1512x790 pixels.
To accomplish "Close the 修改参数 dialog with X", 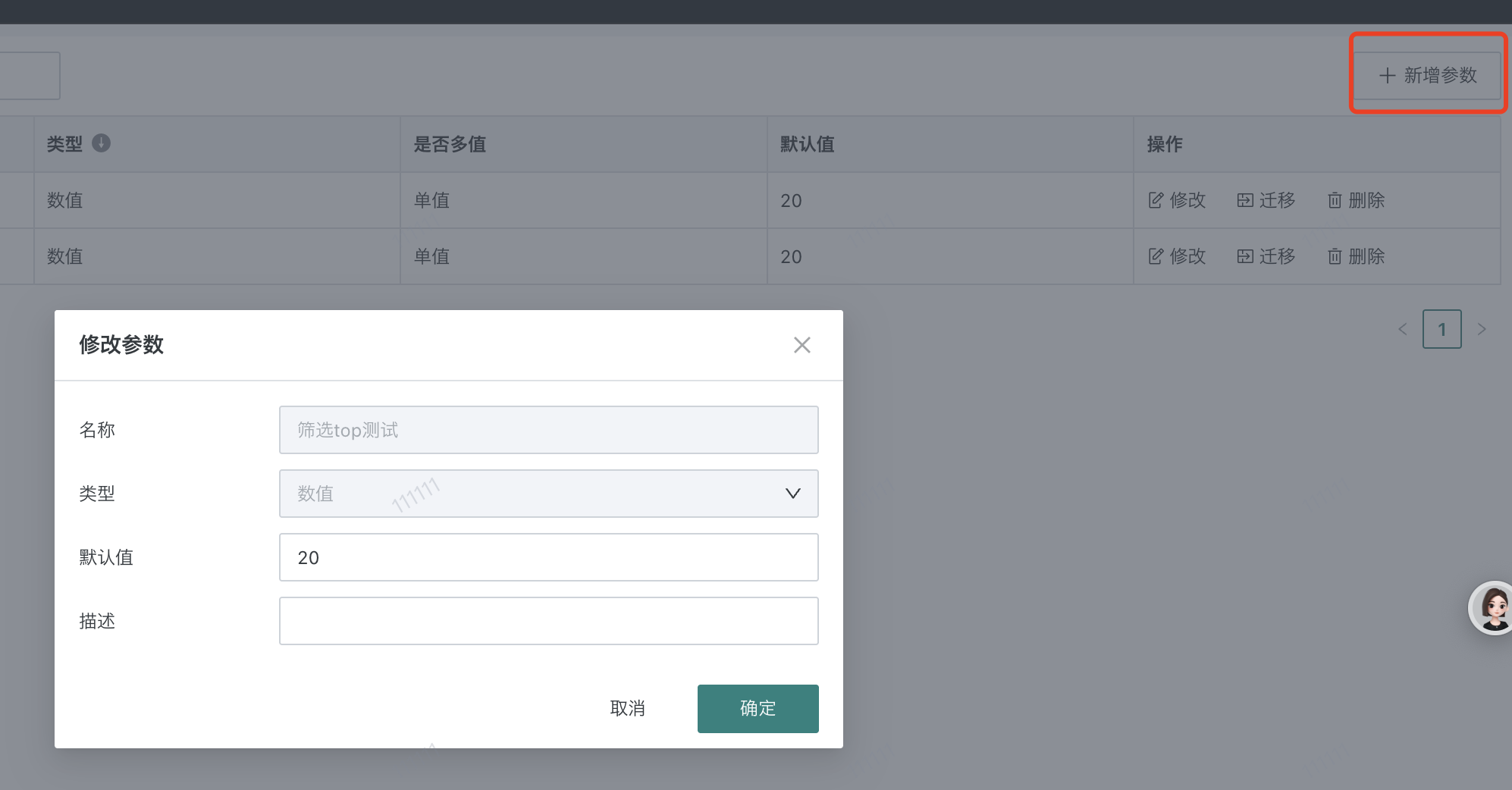I will [801, 345].
